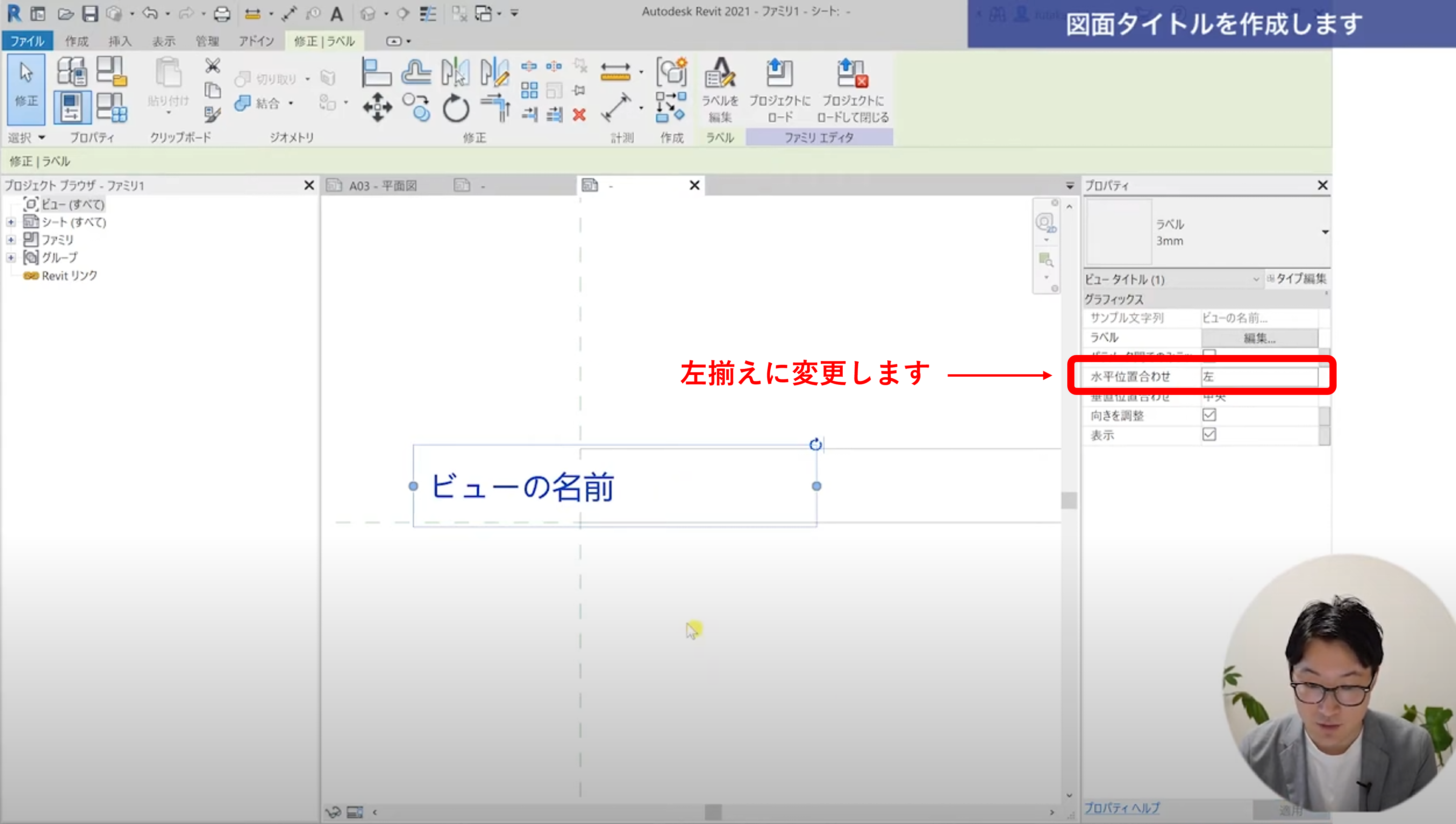1456x824 pixels.
Task: Toggle the 向きを調整 checkbox
Action: click(x=1209, y=415)
